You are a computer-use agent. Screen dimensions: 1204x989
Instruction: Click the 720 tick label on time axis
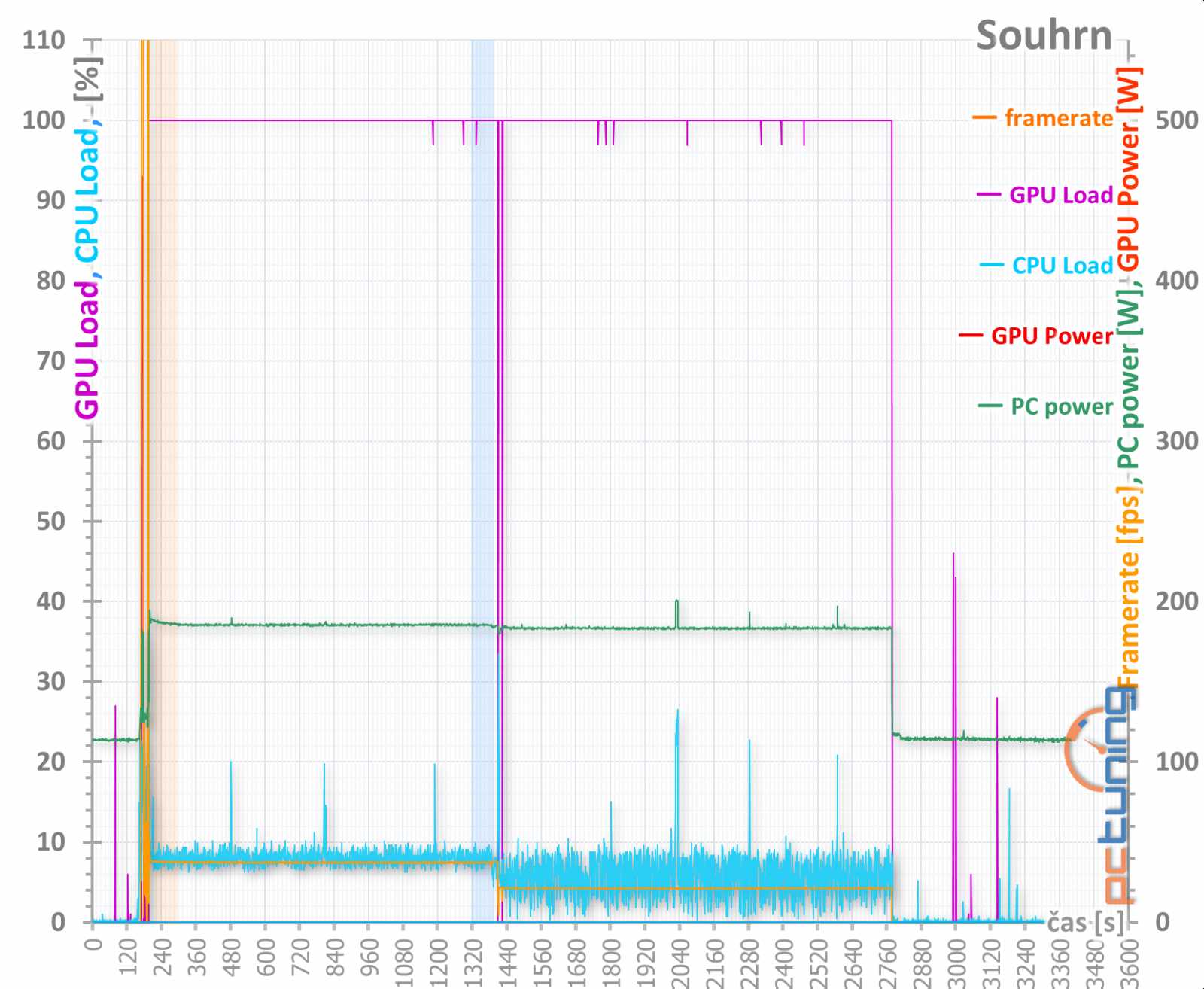coord(300,957)
